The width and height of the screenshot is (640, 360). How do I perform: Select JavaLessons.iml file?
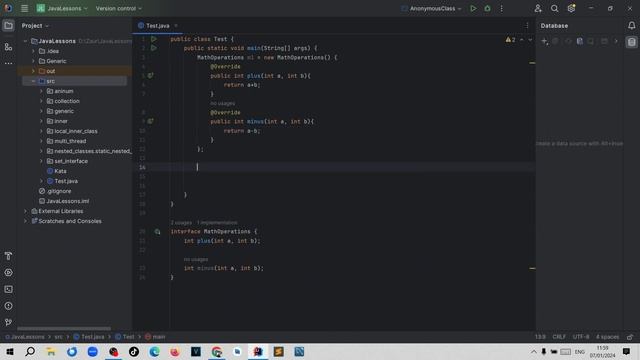tap(67, 201)
